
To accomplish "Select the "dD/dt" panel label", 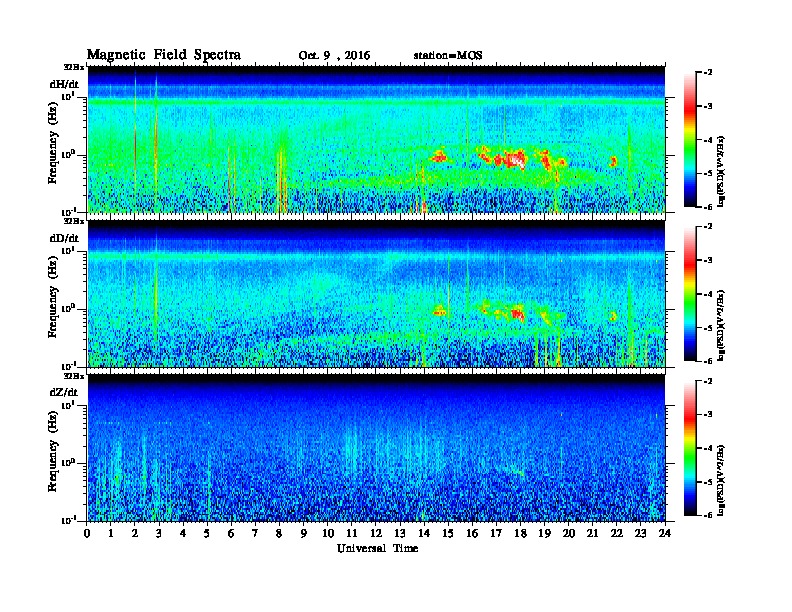I will point(64,238).
